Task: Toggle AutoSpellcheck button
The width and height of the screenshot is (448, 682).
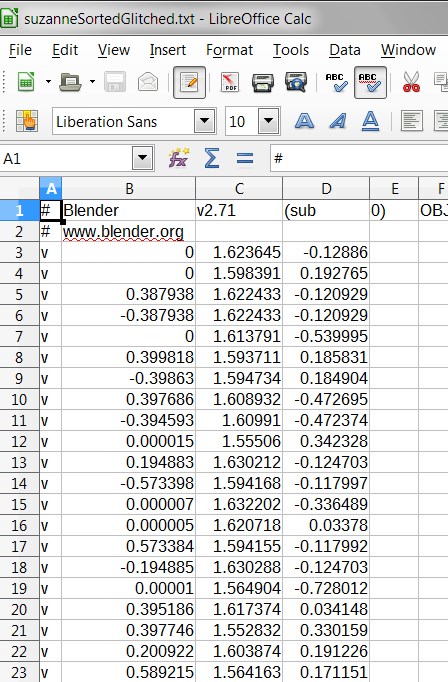Action: [x=370, y=82]
